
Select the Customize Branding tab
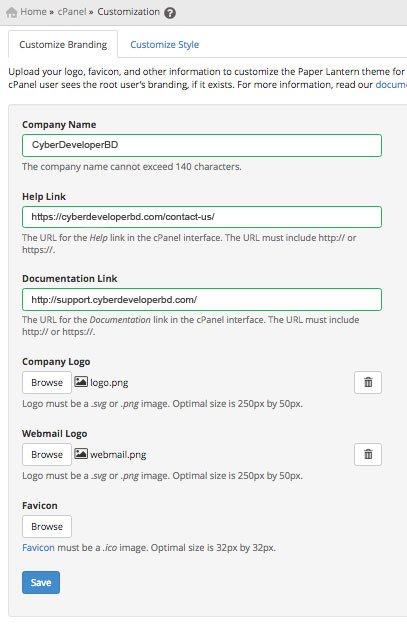pyautogui.click(x=63, y=44)
